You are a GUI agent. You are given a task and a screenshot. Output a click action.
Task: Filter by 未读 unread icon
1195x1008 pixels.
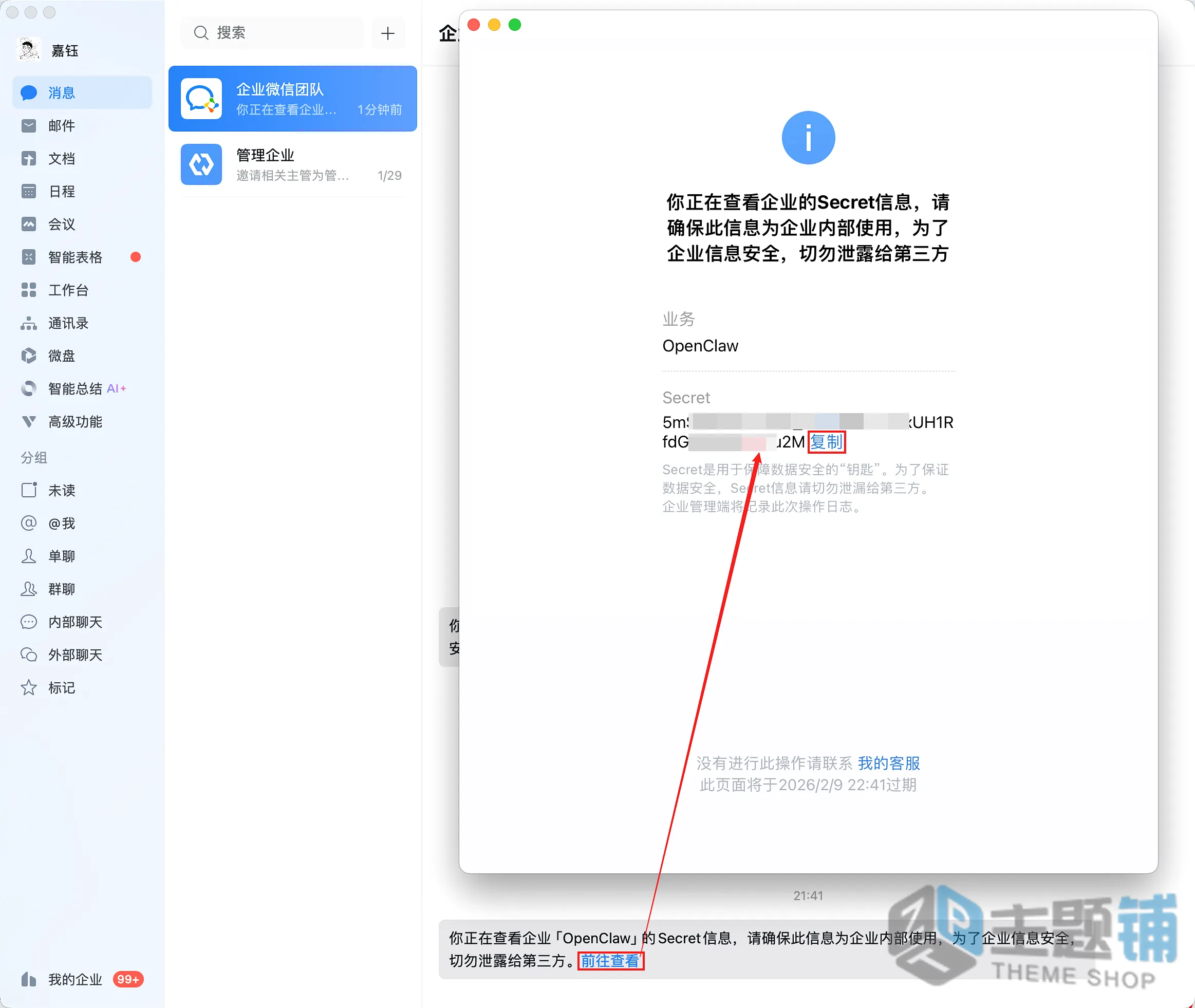[29, 490]
